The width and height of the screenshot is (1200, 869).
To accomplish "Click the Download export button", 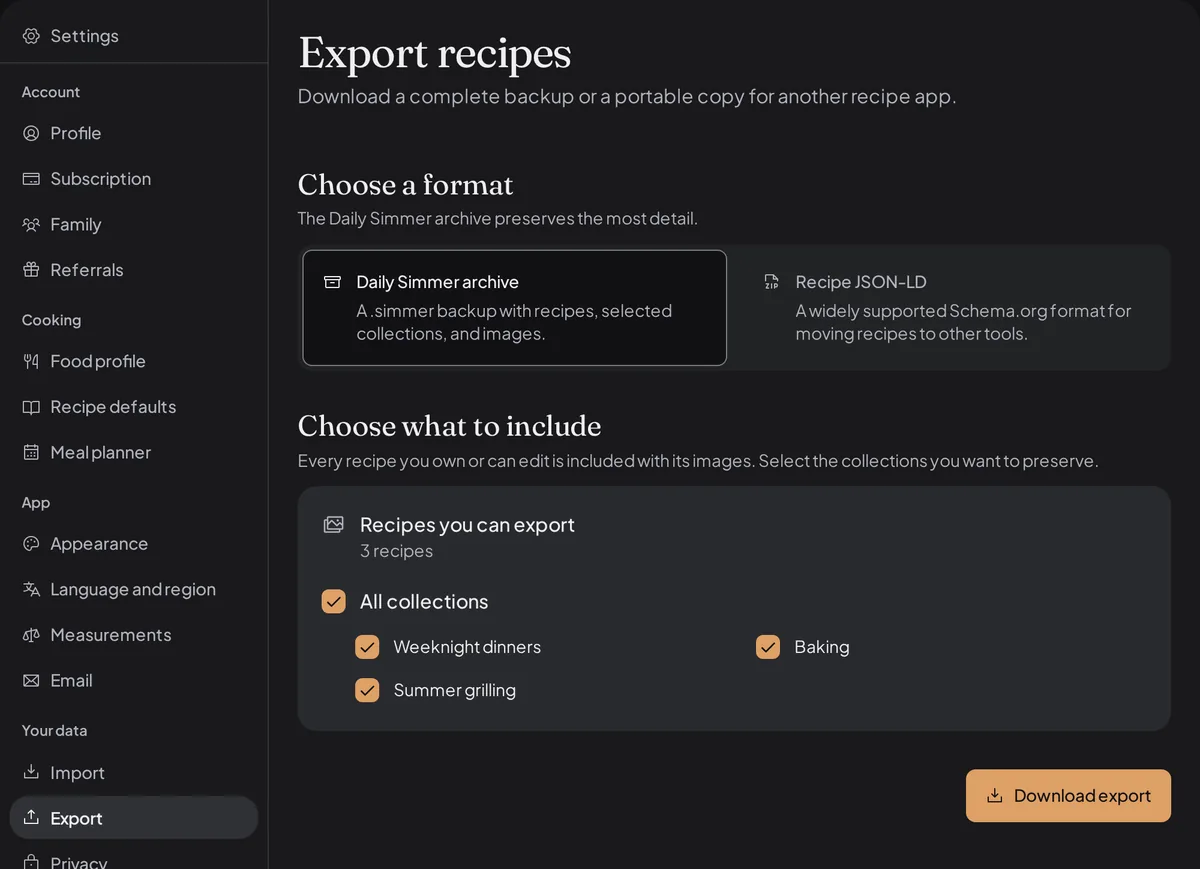I will click(x=1068, y=796).
